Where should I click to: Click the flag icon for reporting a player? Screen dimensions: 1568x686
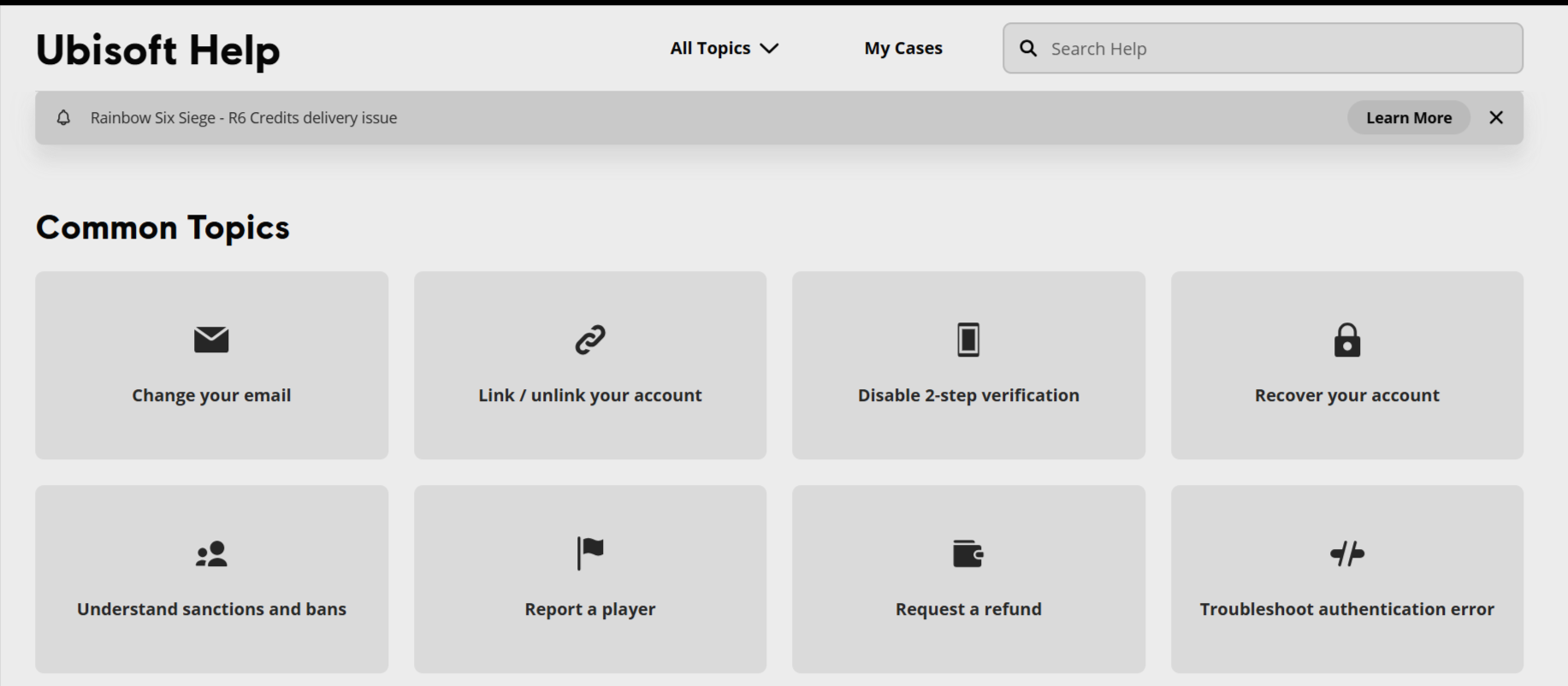[x=590, y=553]
